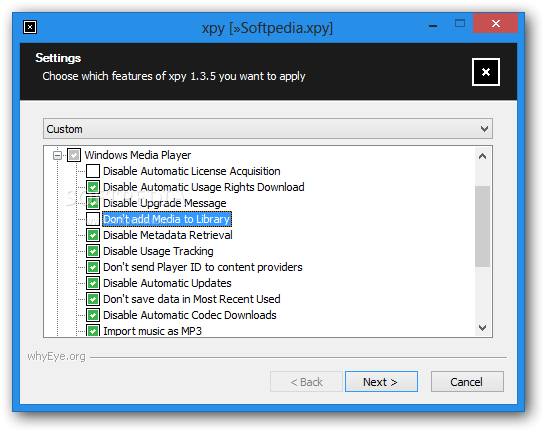Select Don't add Media to Library row text

[x=167, y=219]
